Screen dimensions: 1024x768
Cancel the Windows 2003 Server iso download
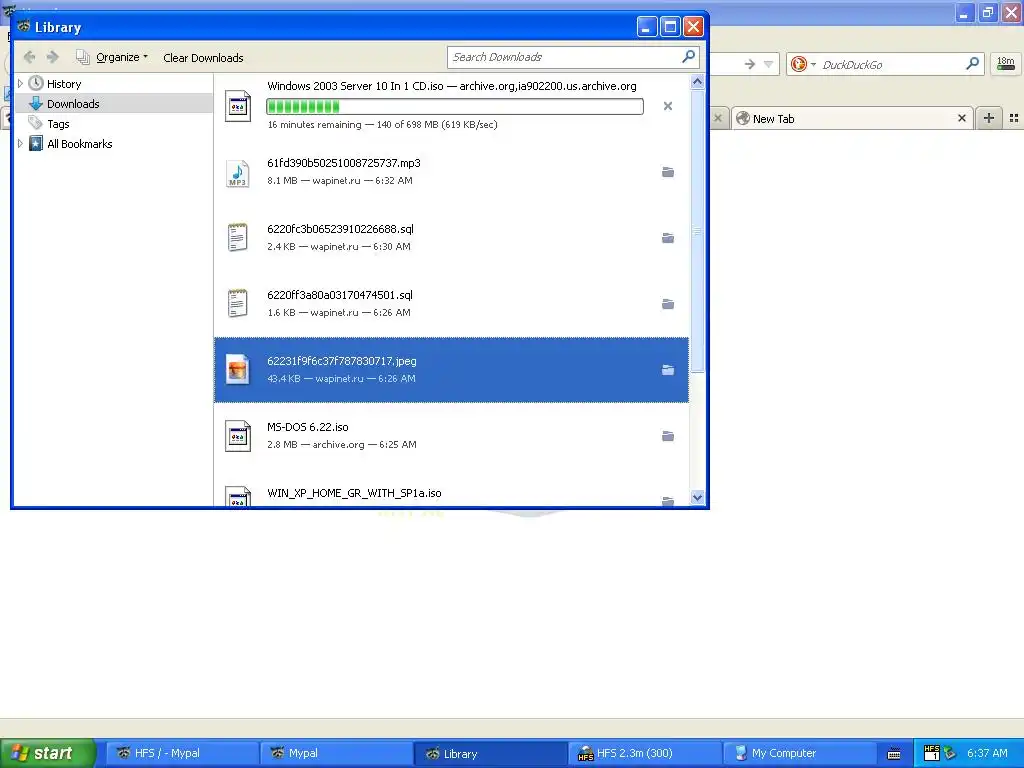[x=667, y=106]
